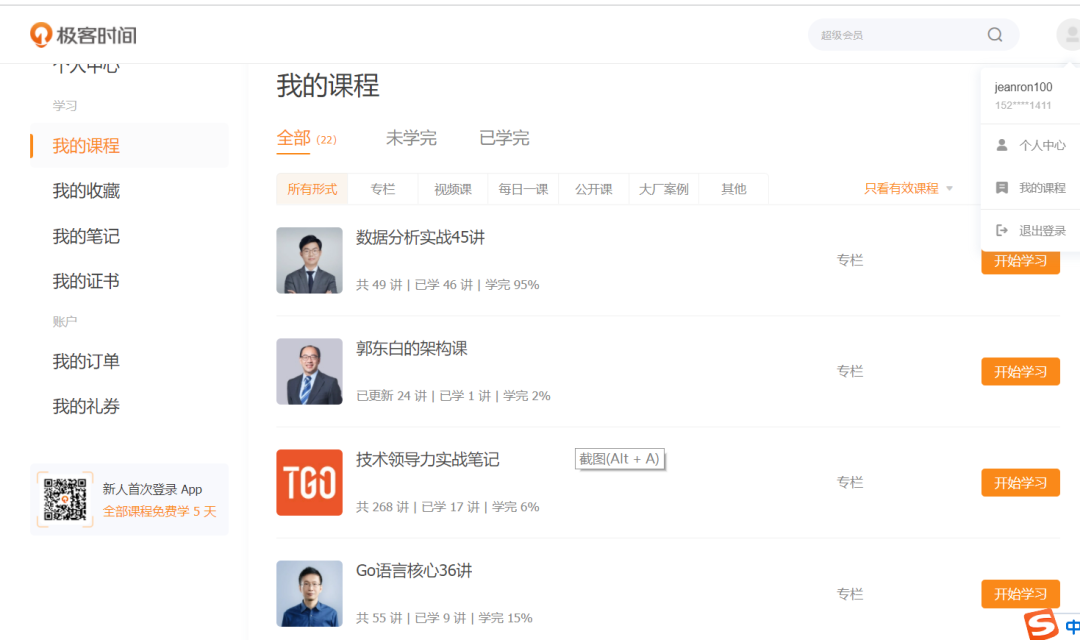Click the TGO course thumbnail
The width and height of the screenshot is (1080, 640).
pyautogui.click(x=309, y=482)
